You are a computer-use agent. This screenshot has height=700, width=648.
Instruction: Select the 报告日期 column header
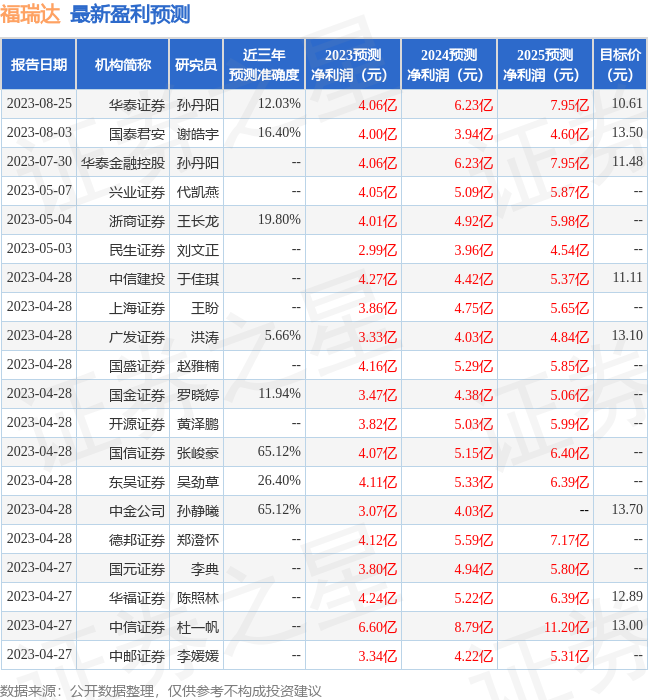(x=39, y=64)
